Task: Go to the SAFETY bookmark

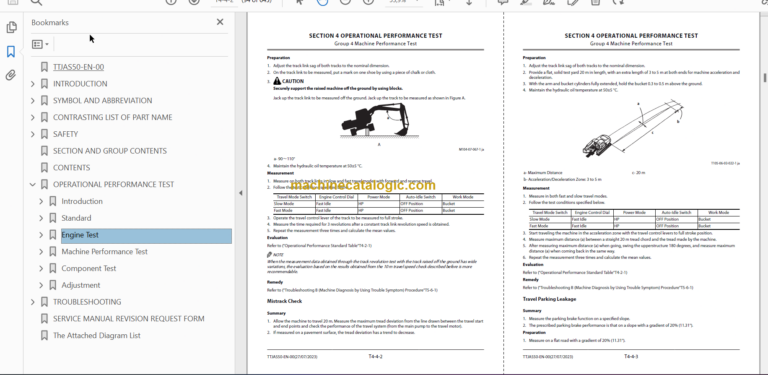Action: tap(66, 134)
